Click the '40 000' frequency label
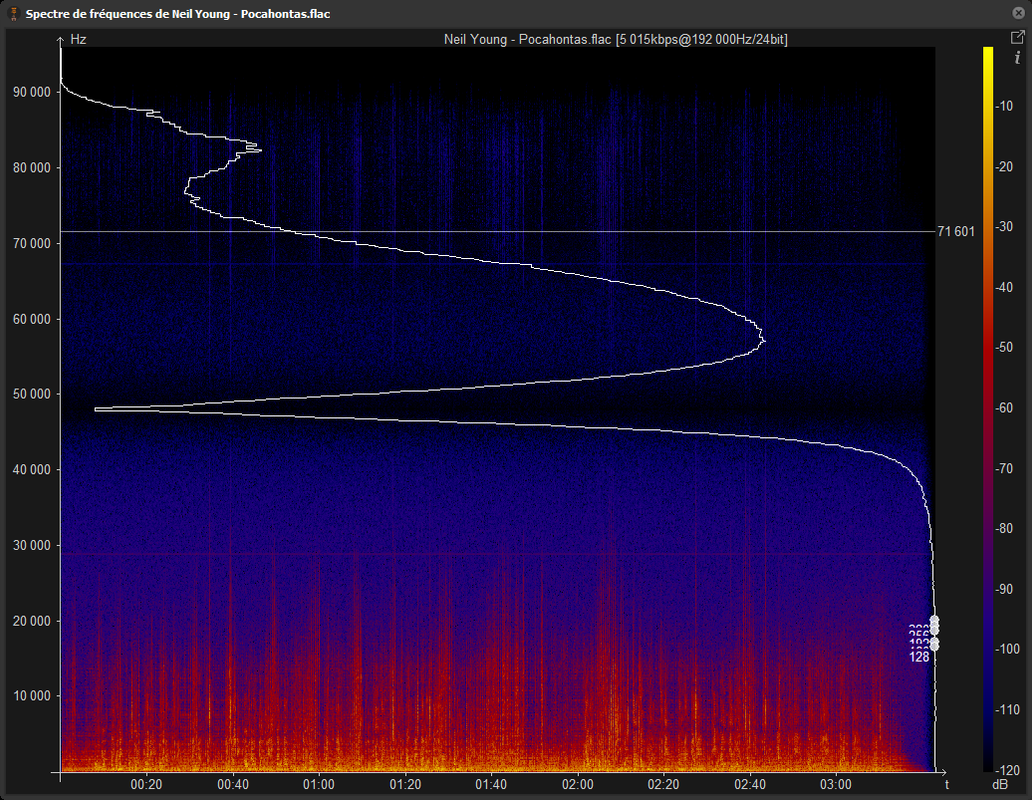The image size is (1032, 800). [x=32, y=470]
